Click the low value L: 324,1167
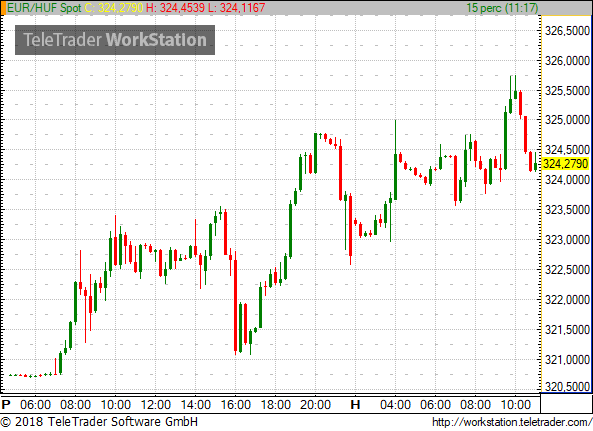The image size is (593, 431). (237, 8)
